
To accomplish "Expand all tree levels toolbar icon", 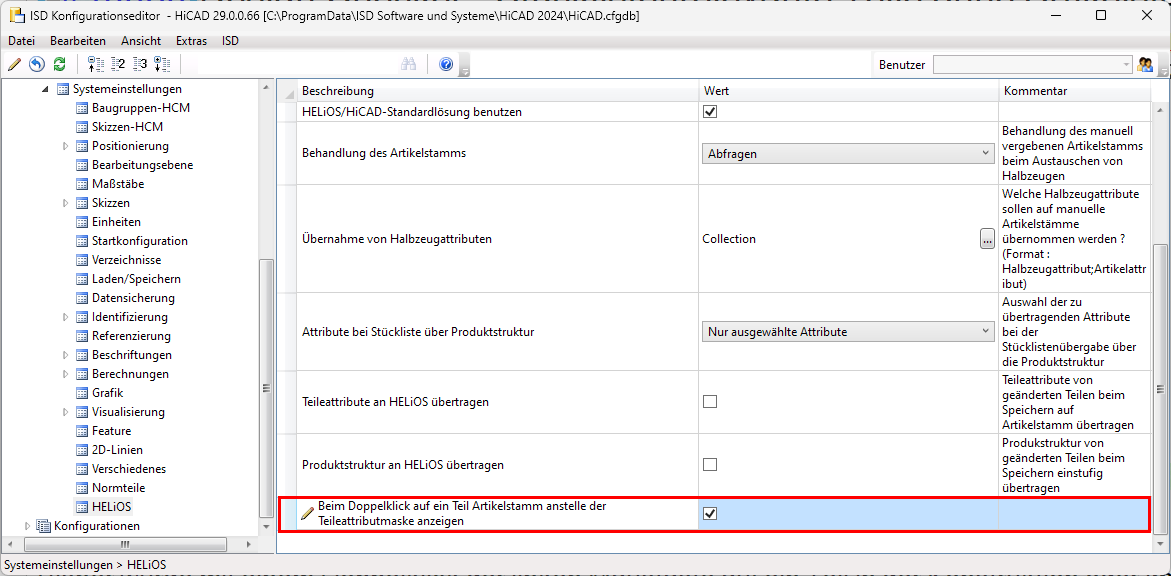I will [162, 64].
